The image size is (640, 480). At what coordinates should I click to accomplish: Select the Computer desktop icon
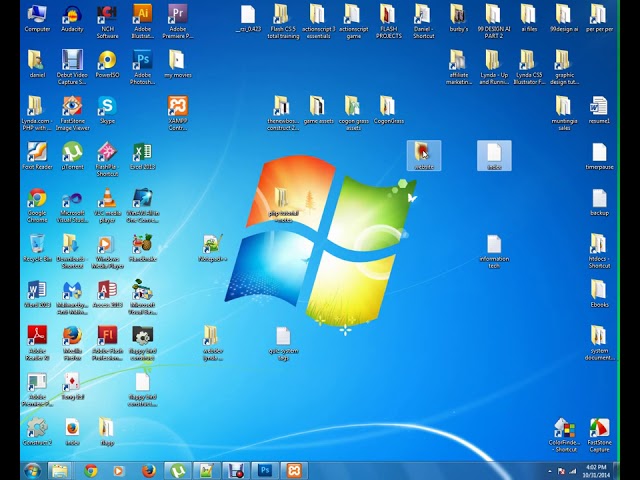click(37, 19)
